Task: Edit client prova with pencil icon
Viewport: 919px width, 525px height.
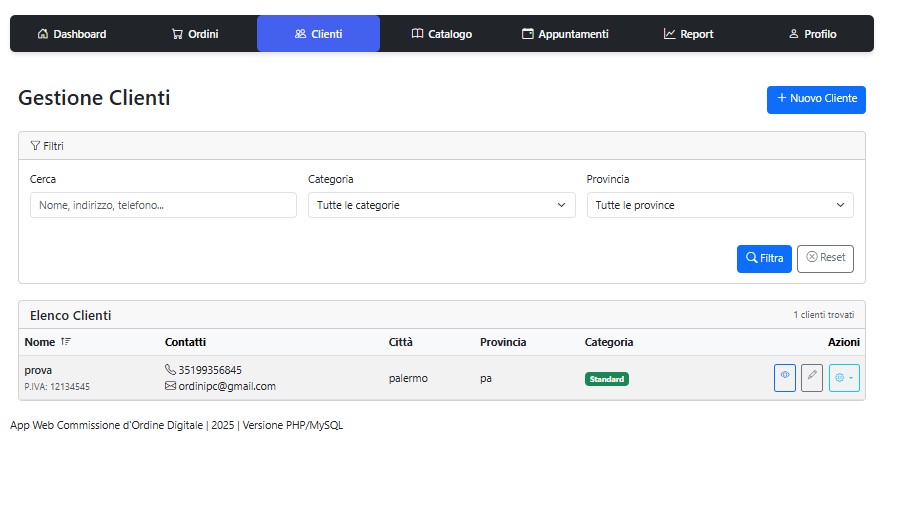Action: [812, 378]
